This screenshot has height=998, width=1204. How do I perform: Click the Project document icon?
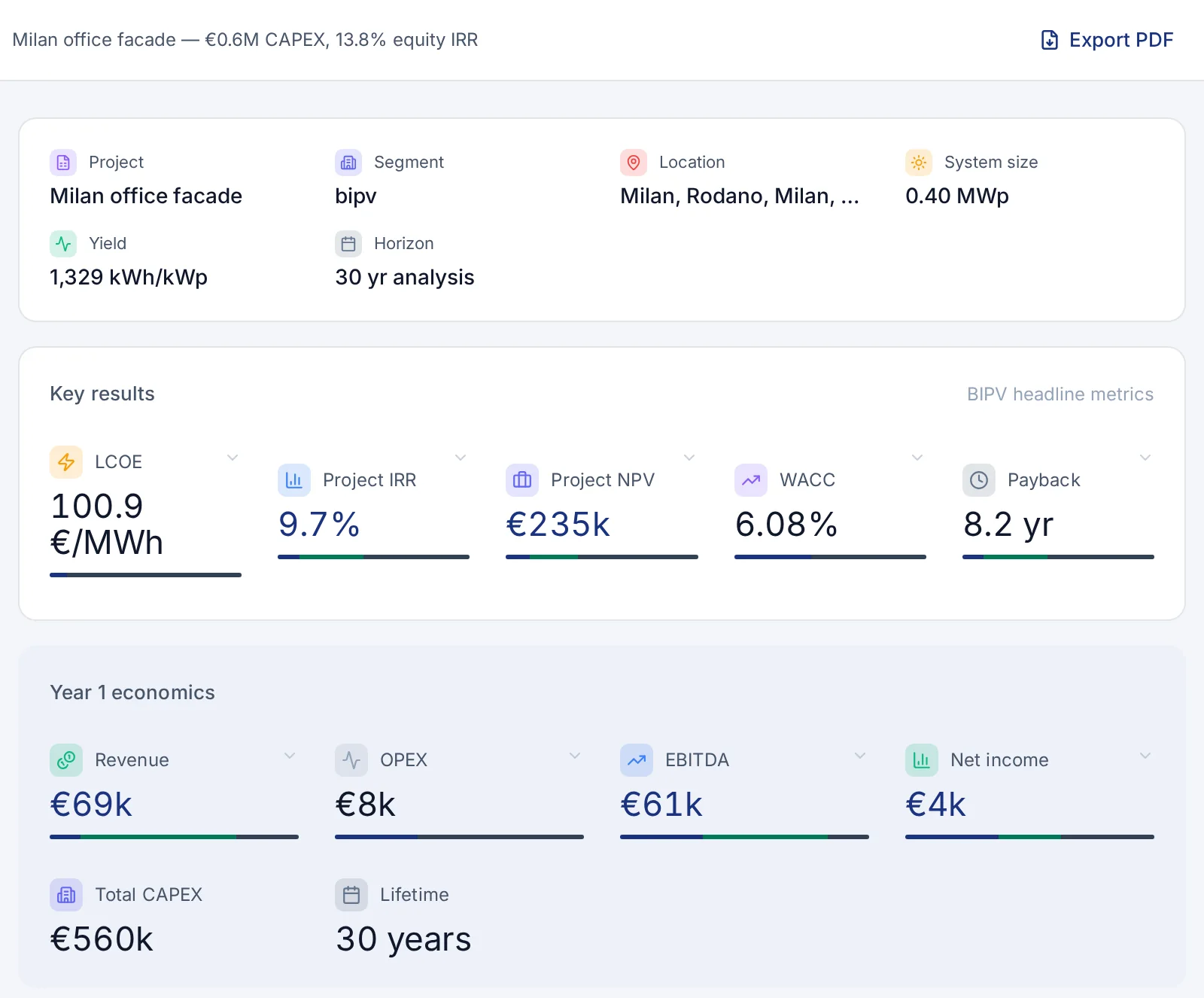pyautogui.click(x=63, y=162)
